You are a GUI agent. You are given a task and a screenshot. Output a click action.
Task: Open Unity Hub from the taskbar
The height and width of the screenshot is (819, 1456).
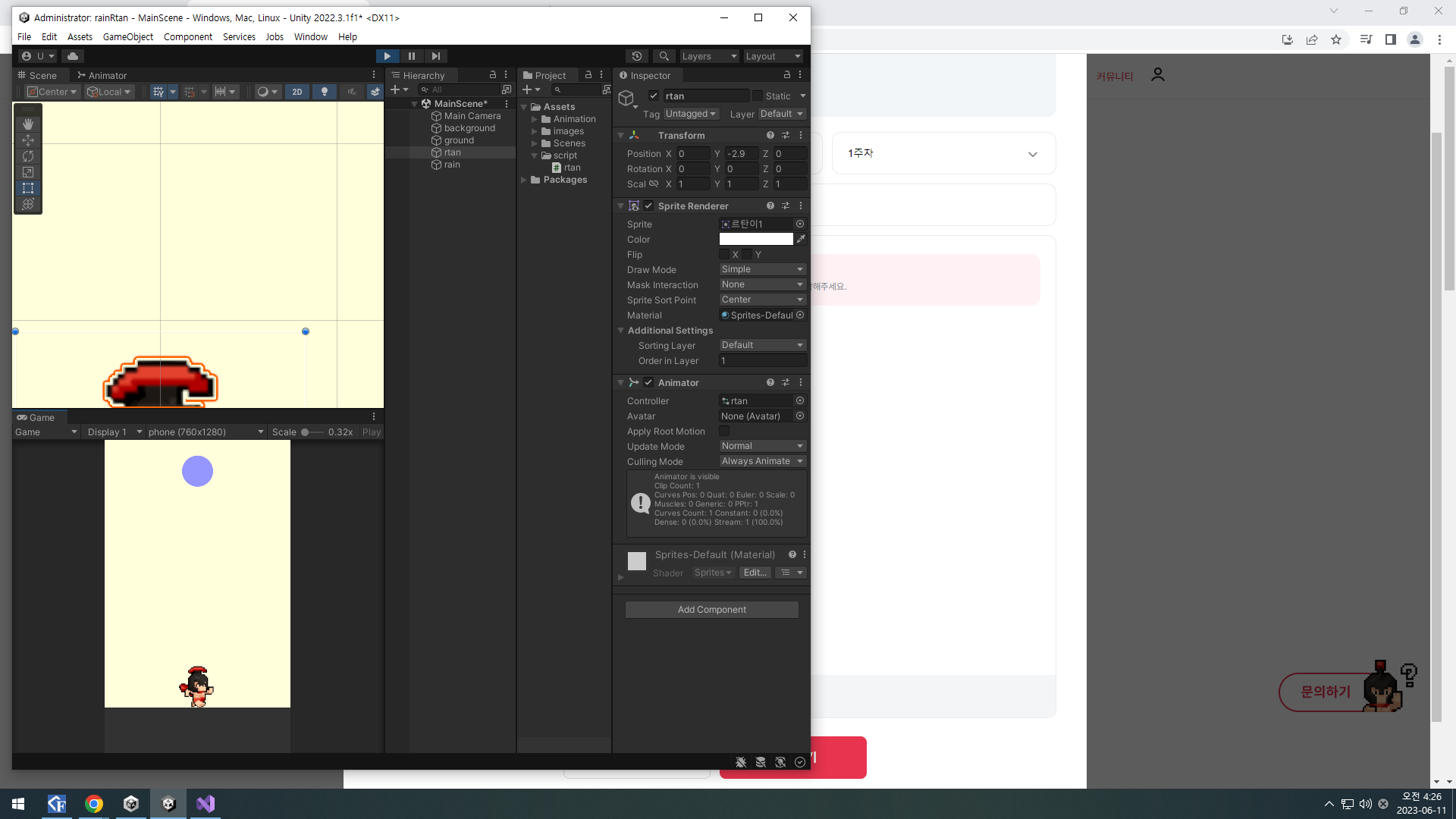click(131, 804)
